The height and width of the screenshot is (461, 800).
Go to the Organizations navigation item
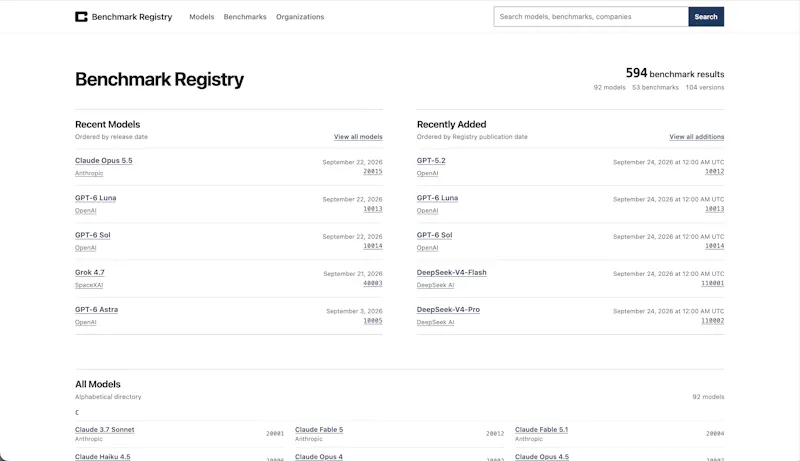click(x=300, y=17)
